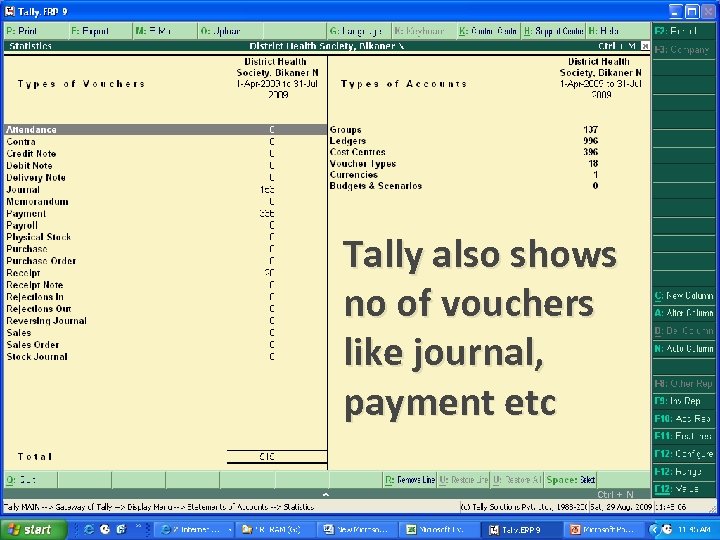The image size is (720, 540).
Task: Expand hidden system tray icons arrow
Action: pyautogui.click(x=653, y=529)
